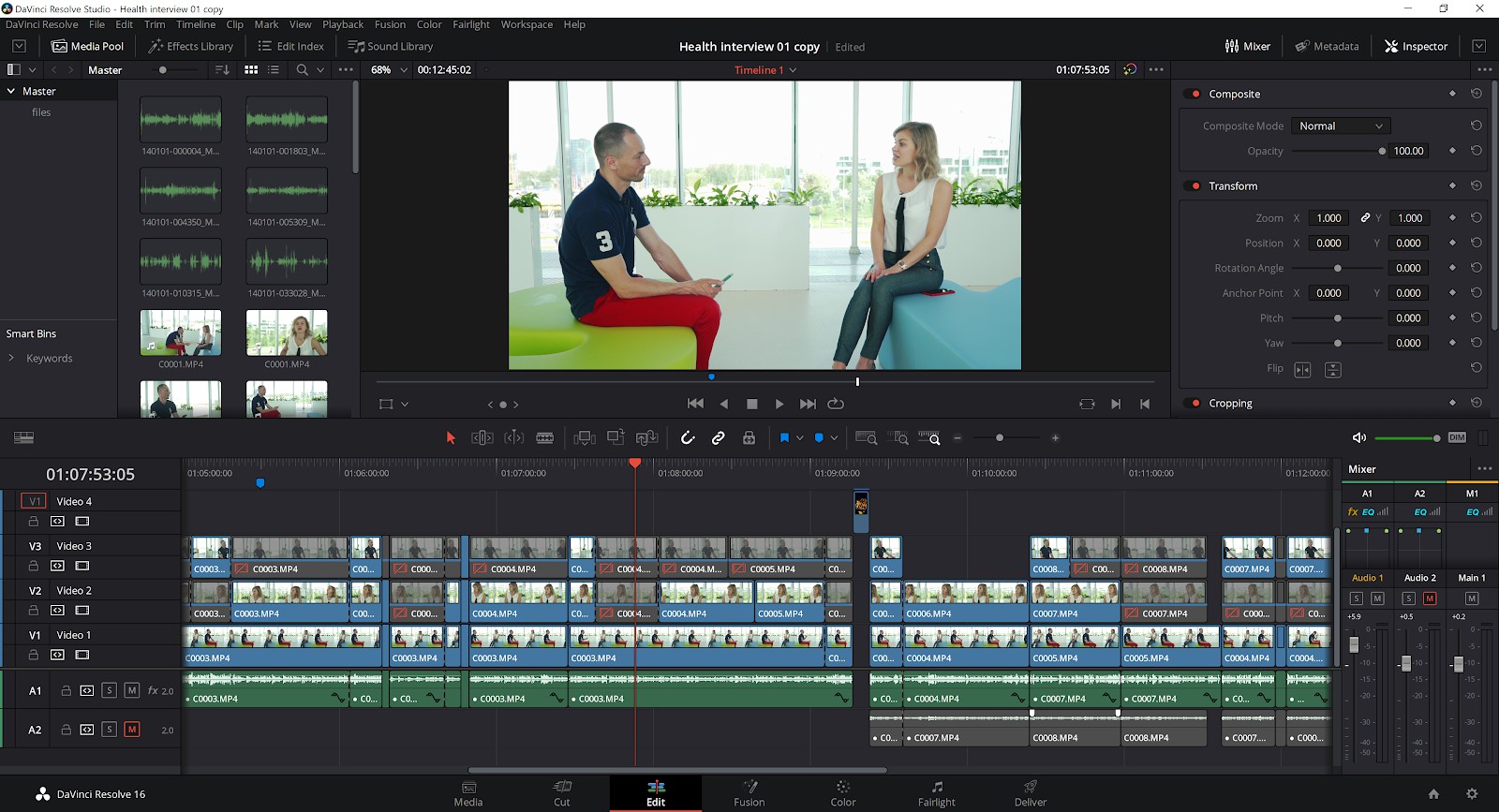The image size is (1499, 812).
Task: Toggle the Linked Selection chain icon
Action: (x=719, y=437)
